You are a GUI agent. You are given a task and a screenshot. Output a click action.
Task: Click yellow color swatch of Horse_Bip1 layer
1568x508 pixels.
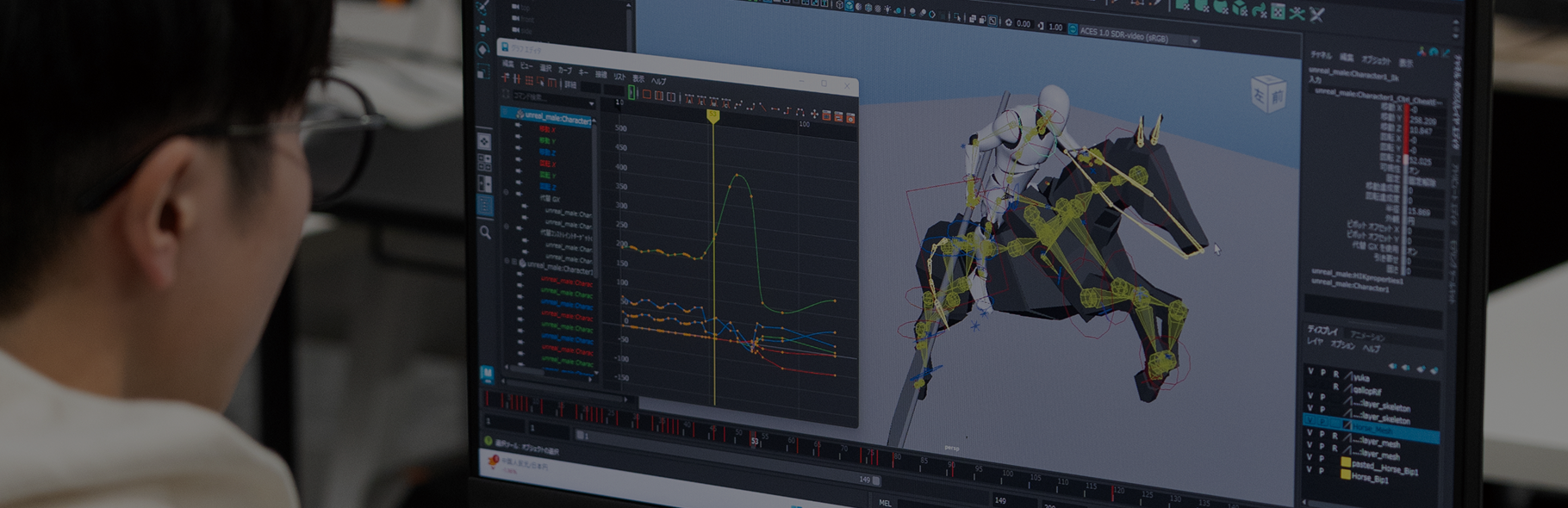click(1346, 474)
